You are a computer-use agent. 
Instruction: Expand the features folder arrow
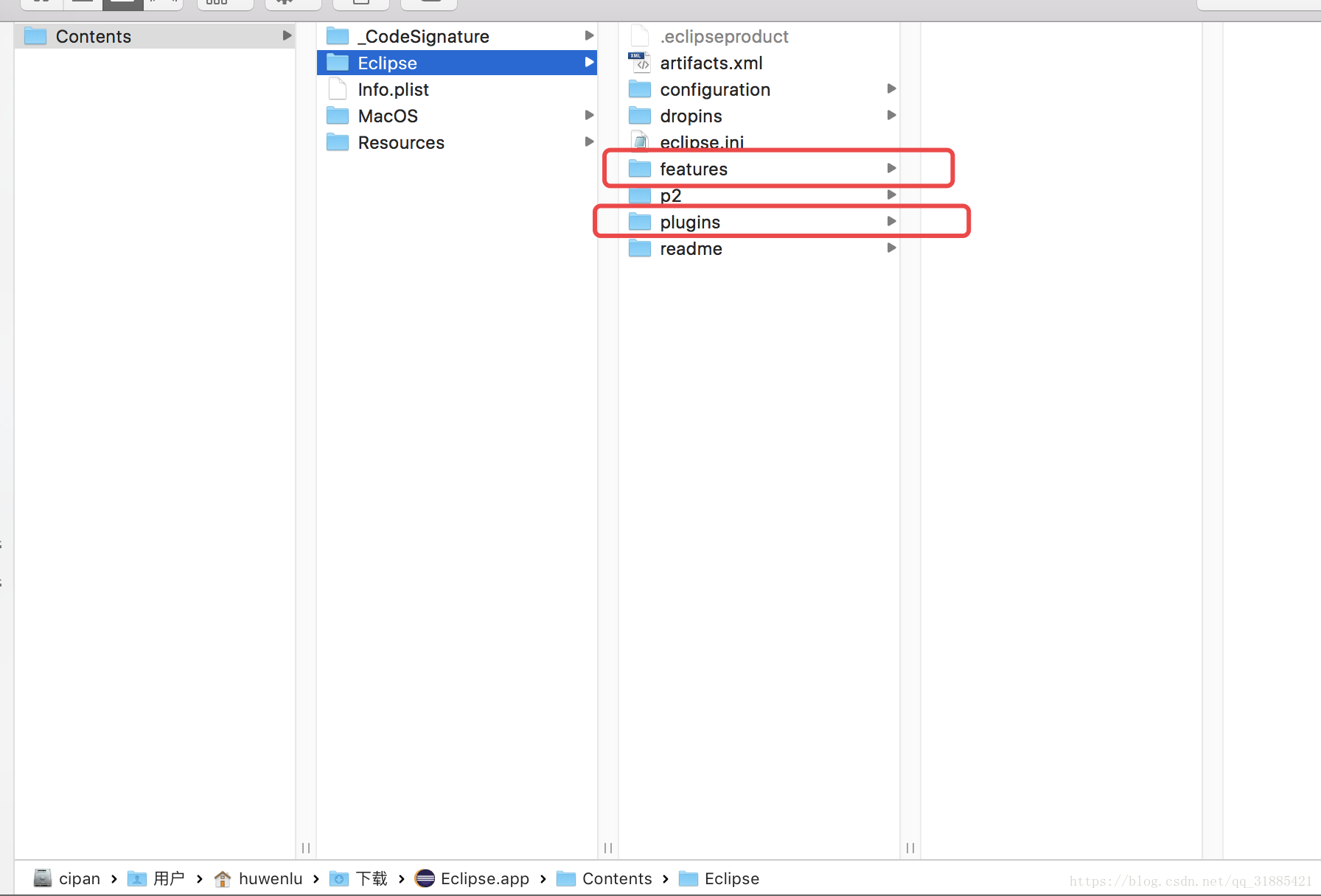891,169
